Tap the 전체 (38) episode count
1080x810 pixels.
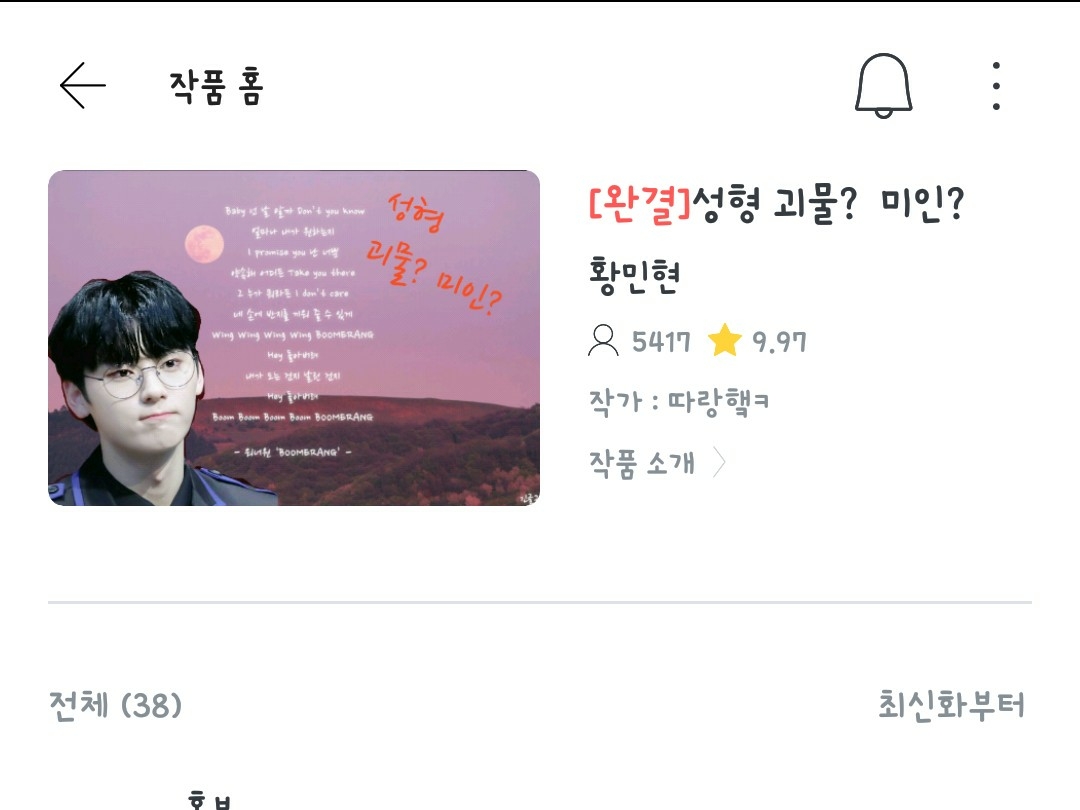click(115, 705)
